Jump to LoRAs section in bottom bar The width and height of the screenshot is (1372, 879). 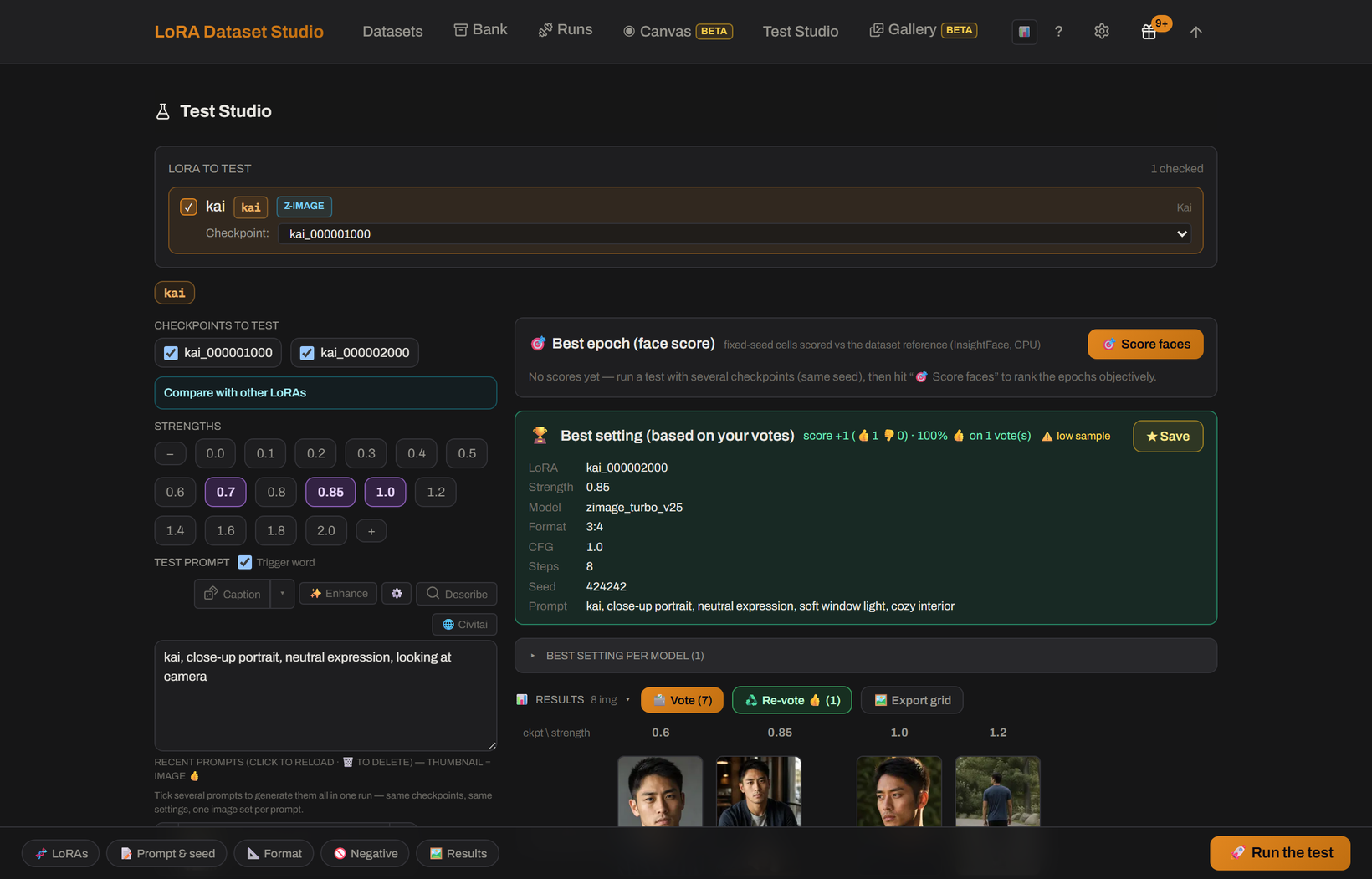[61, 853]
